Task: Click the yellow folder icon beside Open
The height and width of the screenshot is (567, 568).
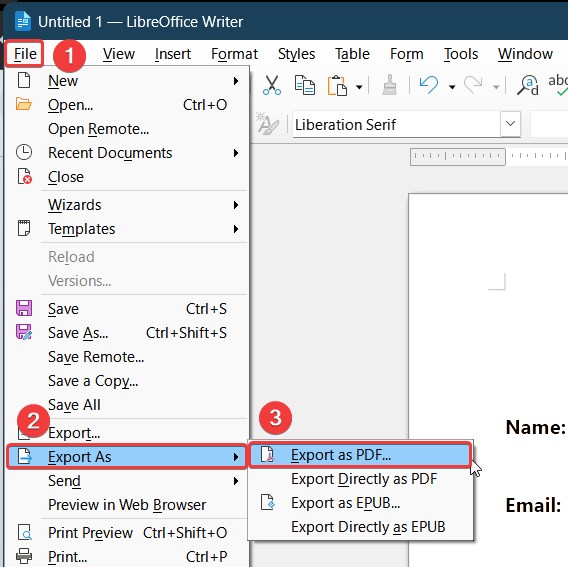Action: 24,104
